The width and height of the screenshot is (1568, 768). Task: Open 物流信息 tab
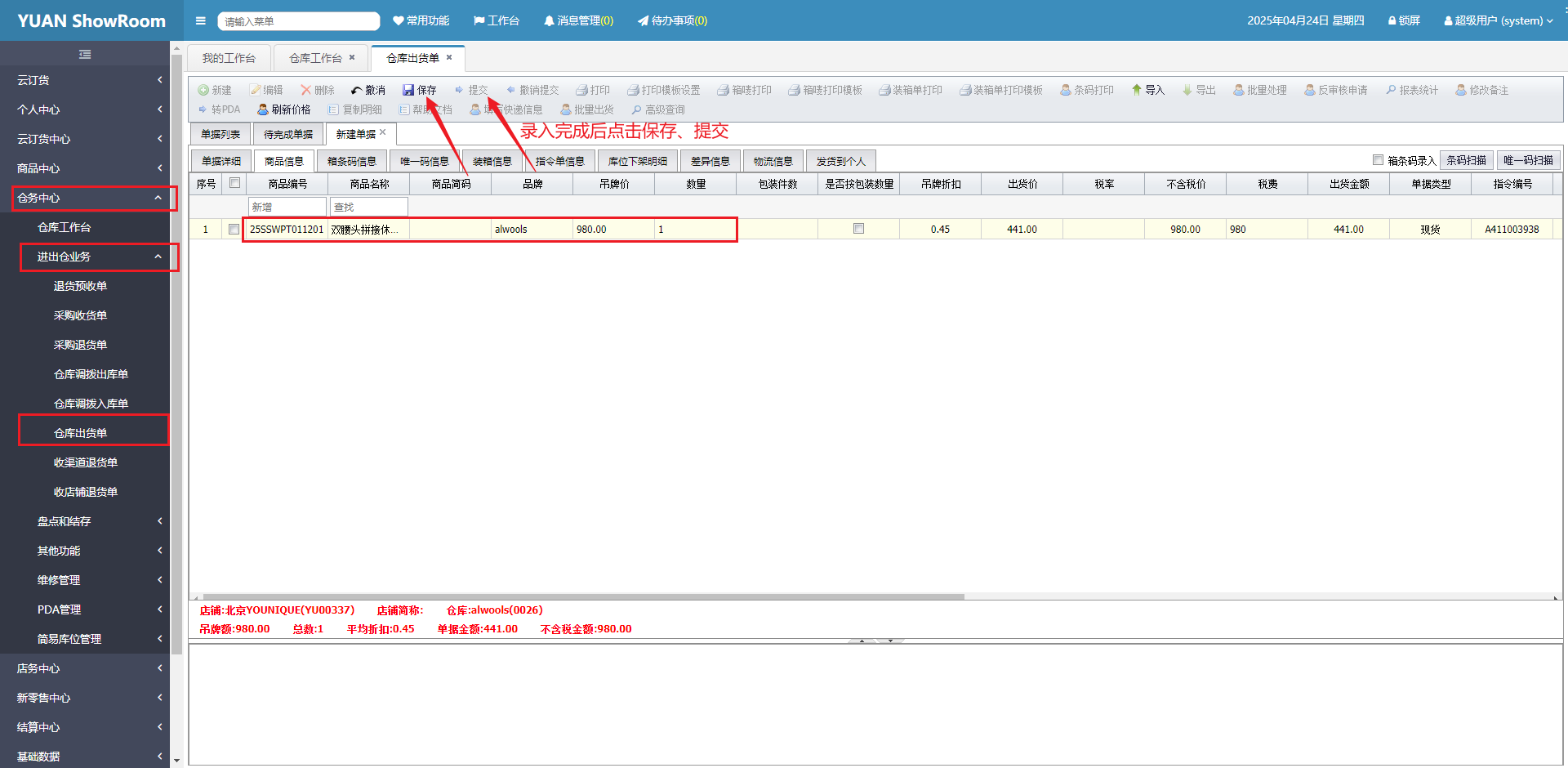(x=773, y=161)
